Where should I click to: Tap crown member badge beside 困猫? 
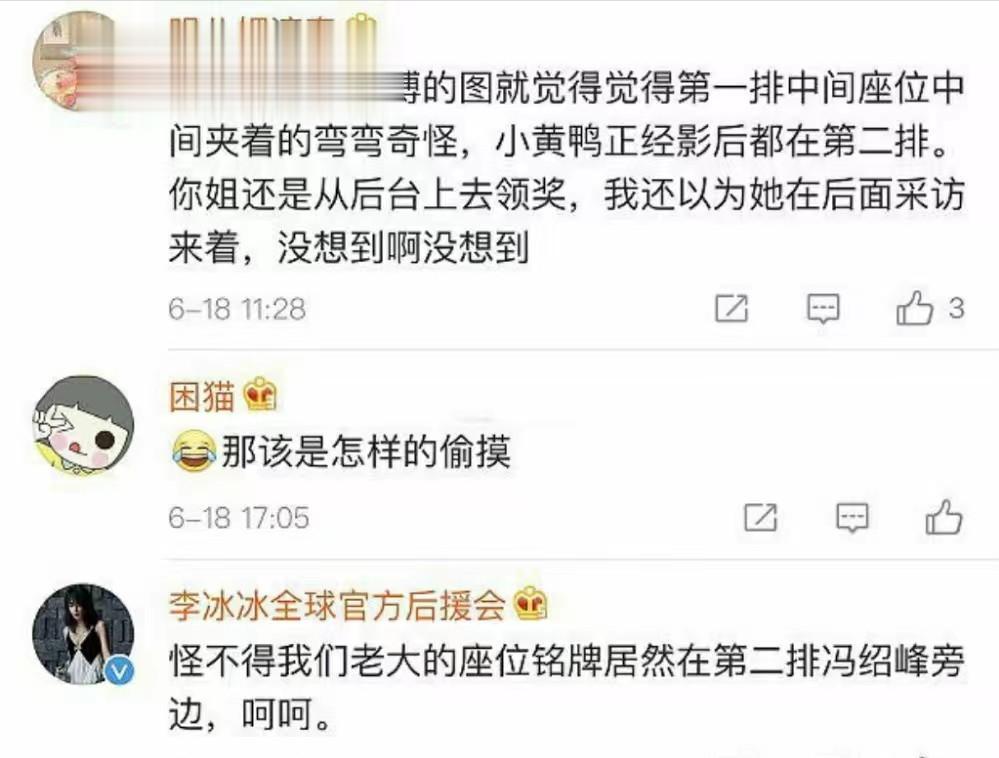[261, 394]
